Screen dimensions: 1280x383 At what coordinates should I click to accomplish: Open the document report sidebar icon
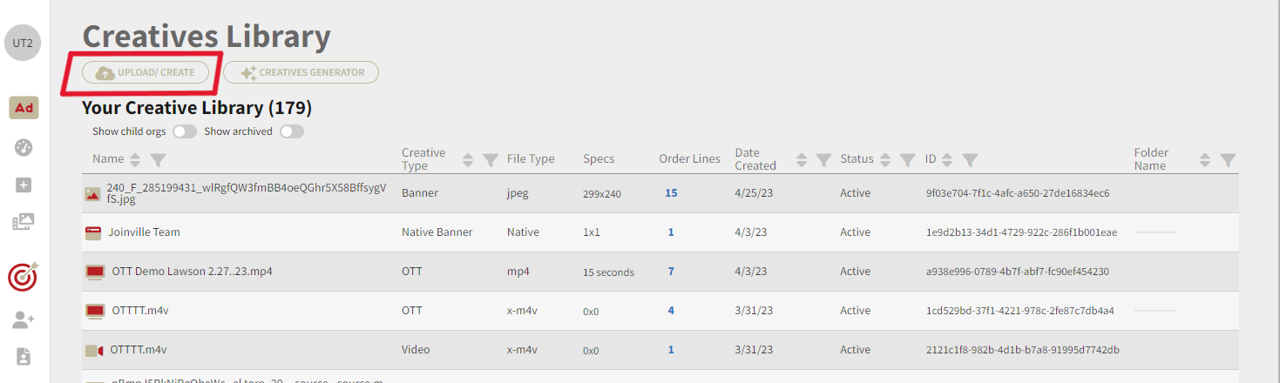(24, 357)
